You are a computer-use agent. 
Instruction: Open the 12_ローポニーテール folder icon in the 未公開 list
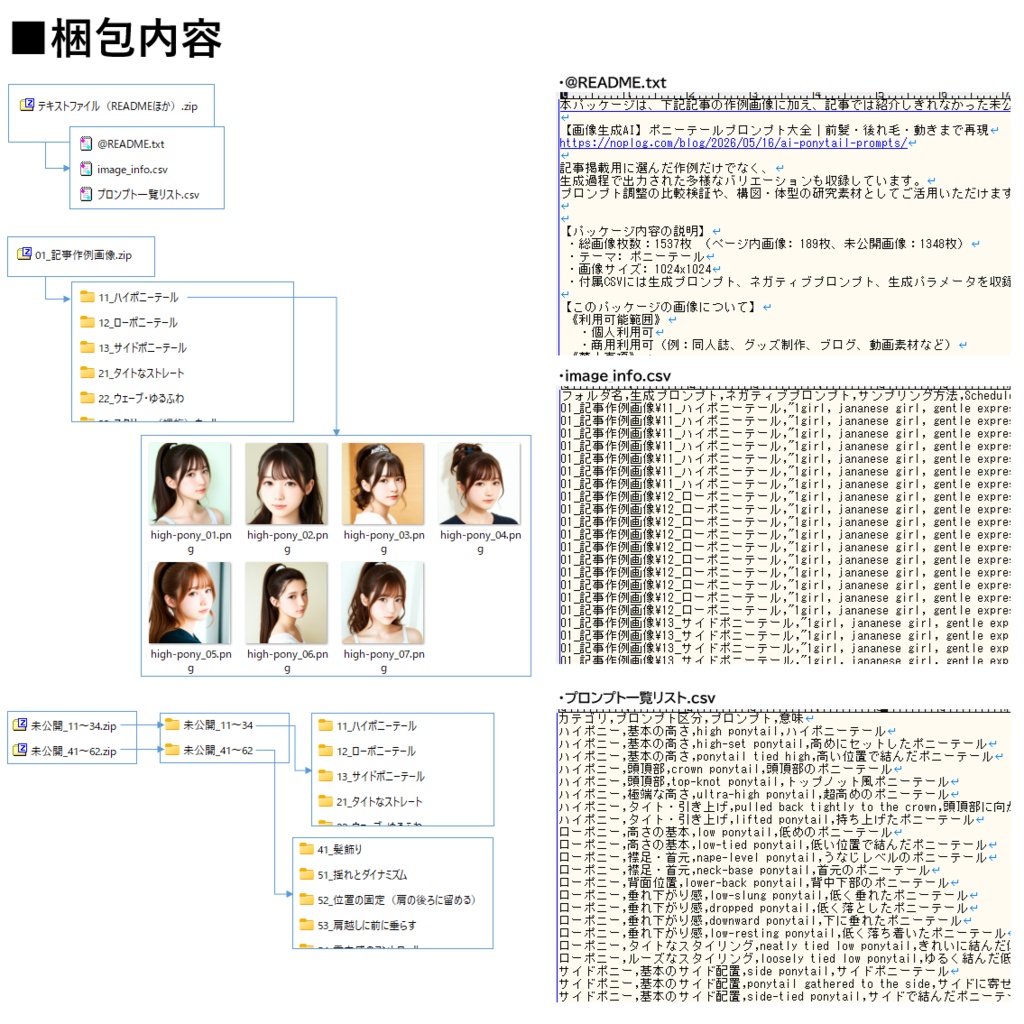[325, 750]
